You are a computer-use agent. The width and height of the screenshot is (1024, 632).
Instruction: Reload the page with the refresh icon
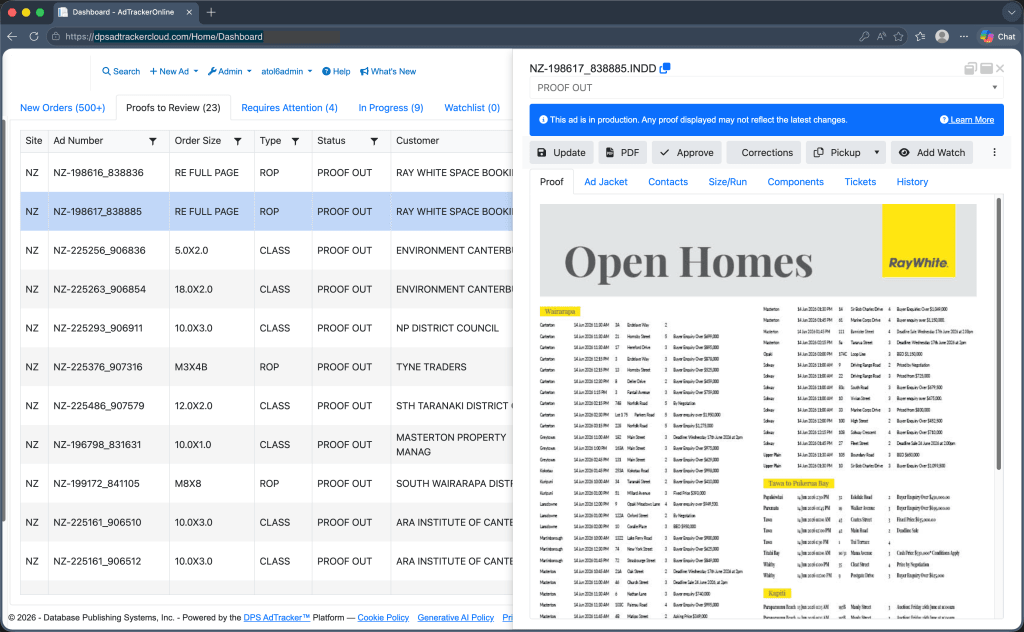click(x=34, y=37)
